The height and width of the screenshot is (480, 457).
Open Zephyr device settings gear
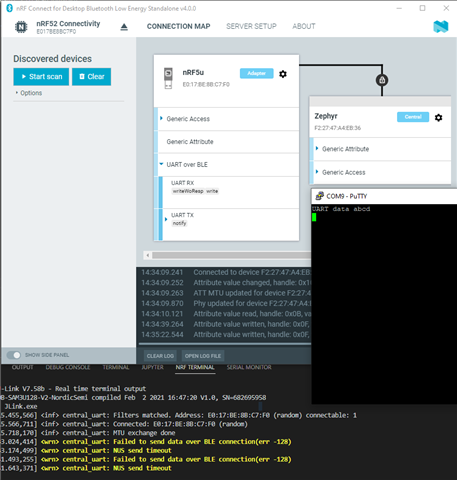[439, 118]
